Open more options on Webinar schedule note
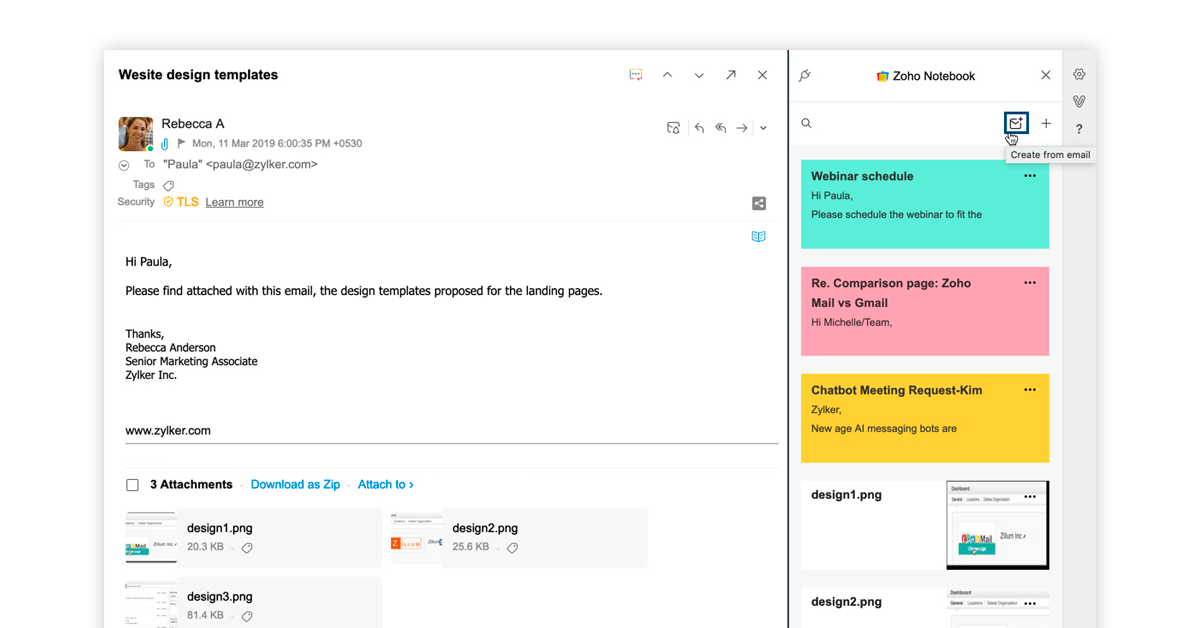This screenshot has width=1200, height=628. tap(1030, 176)
